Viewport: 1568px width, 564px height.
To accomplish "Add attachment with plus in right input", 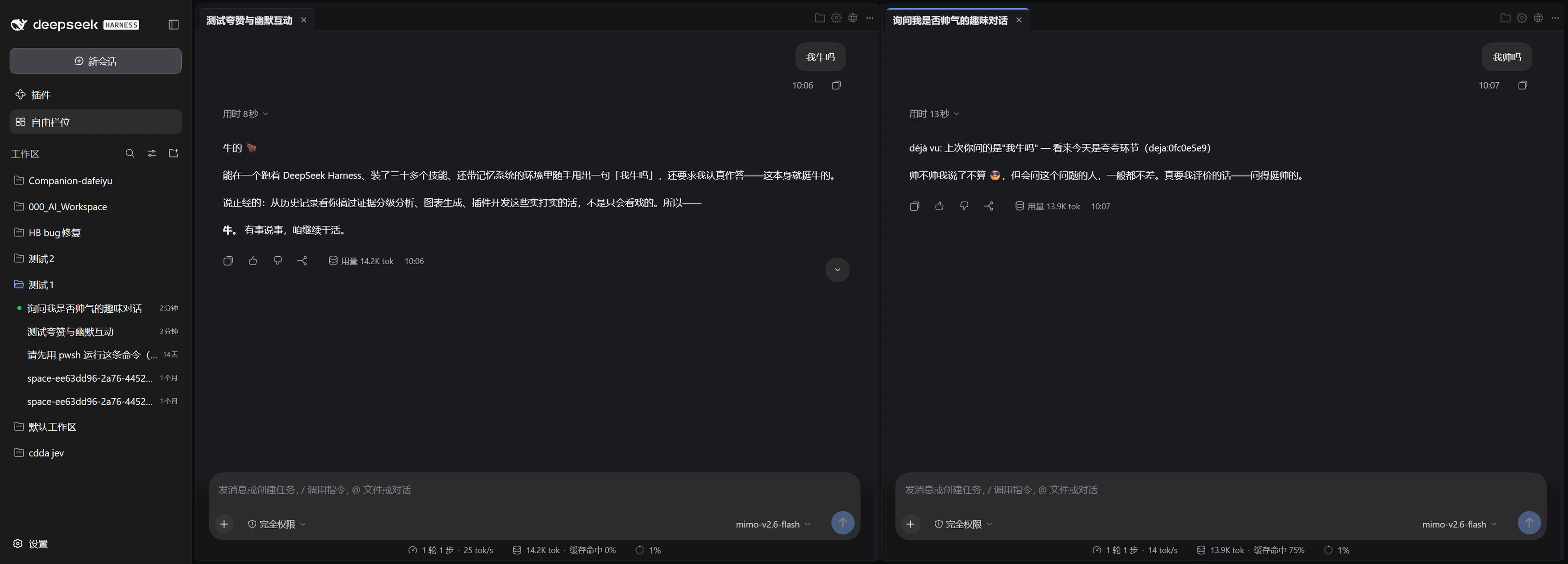I will click(910, 524).
